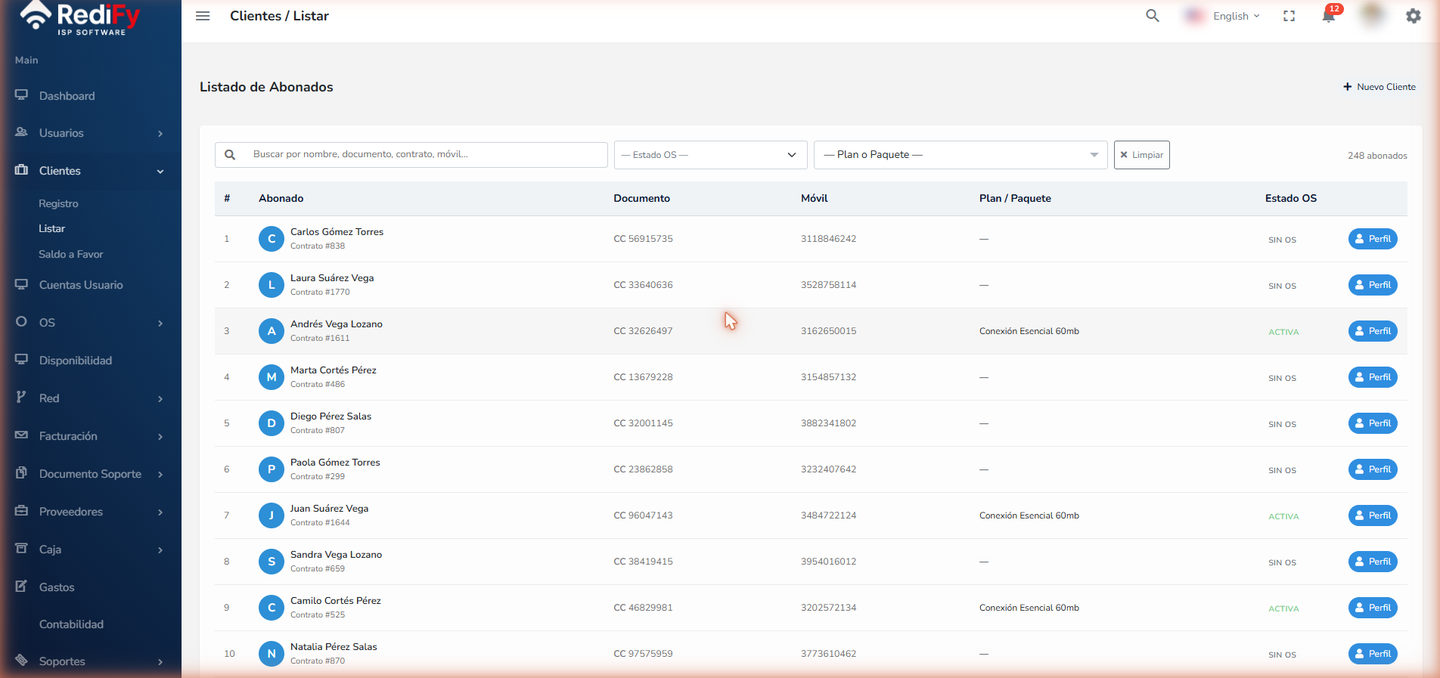Click the Facturación envelope icon
This screenshot has width=1440, height=678.
21,436
